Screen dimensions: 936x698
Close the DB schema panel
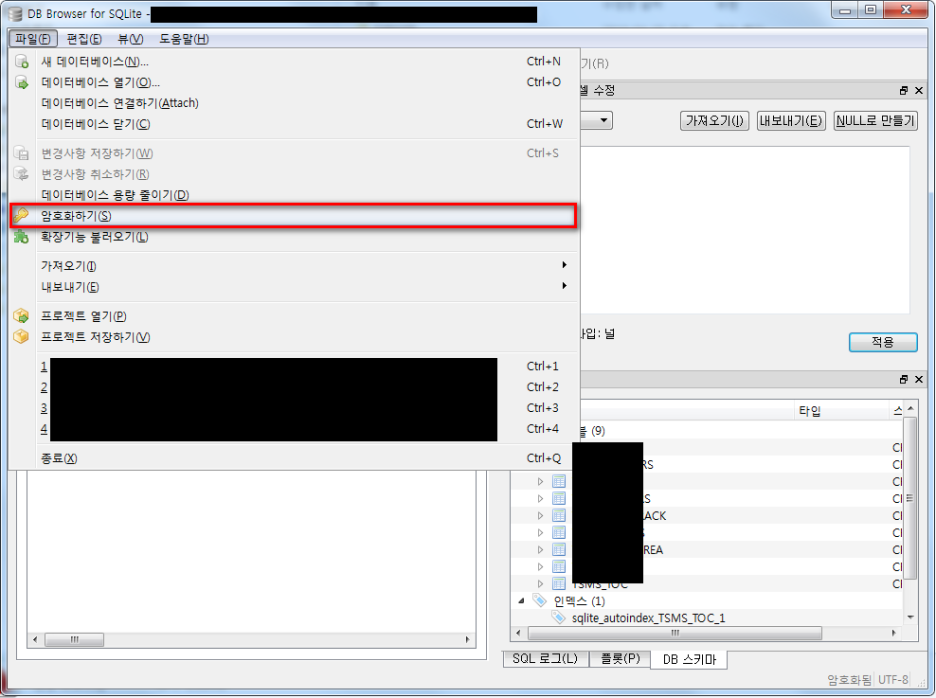[x=919, y=380]
